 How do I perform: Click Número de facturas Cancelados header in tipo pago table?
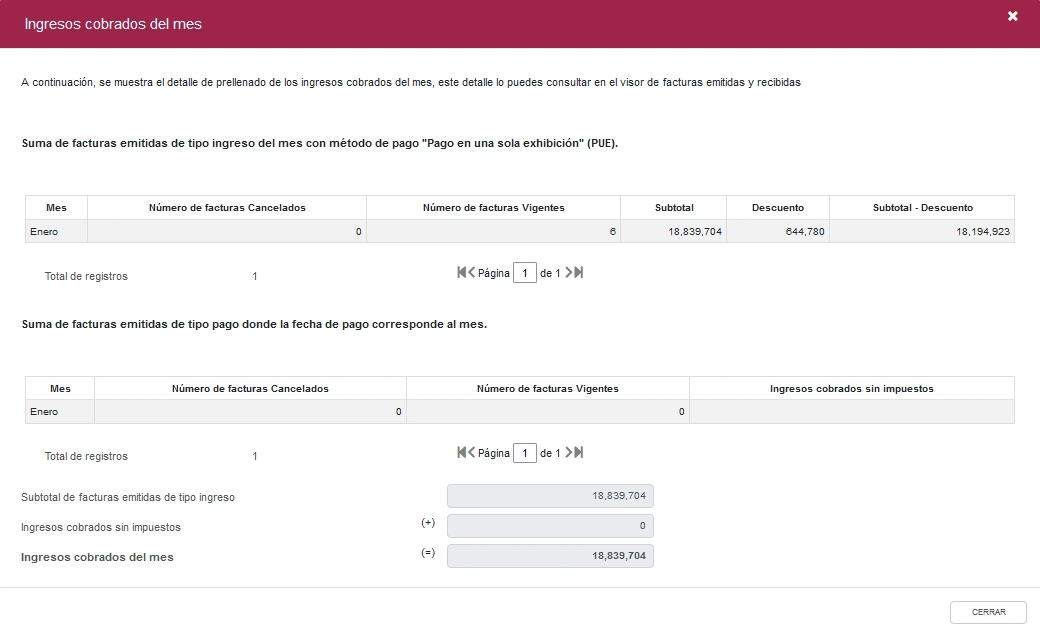(x=250, y=389)
